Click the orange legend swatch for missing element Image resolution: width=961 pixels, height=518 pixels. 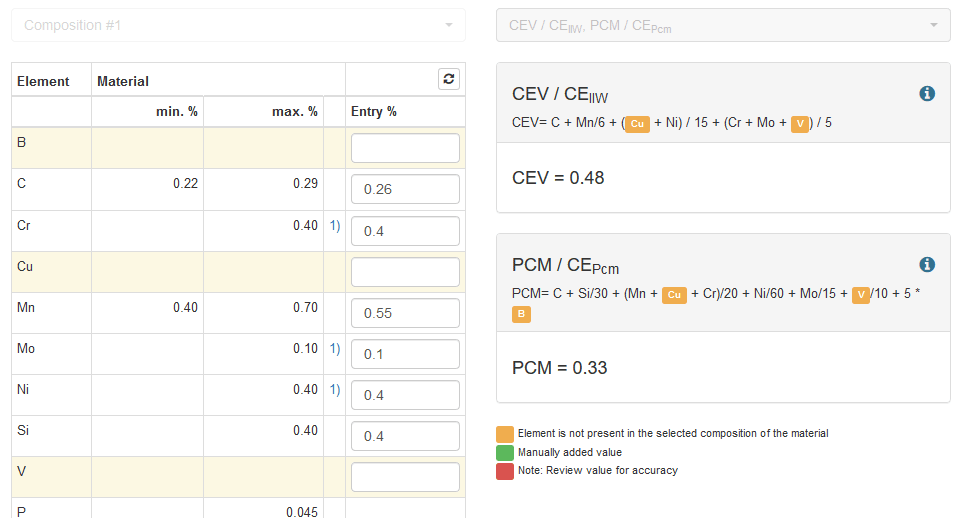tap(505, 434)
